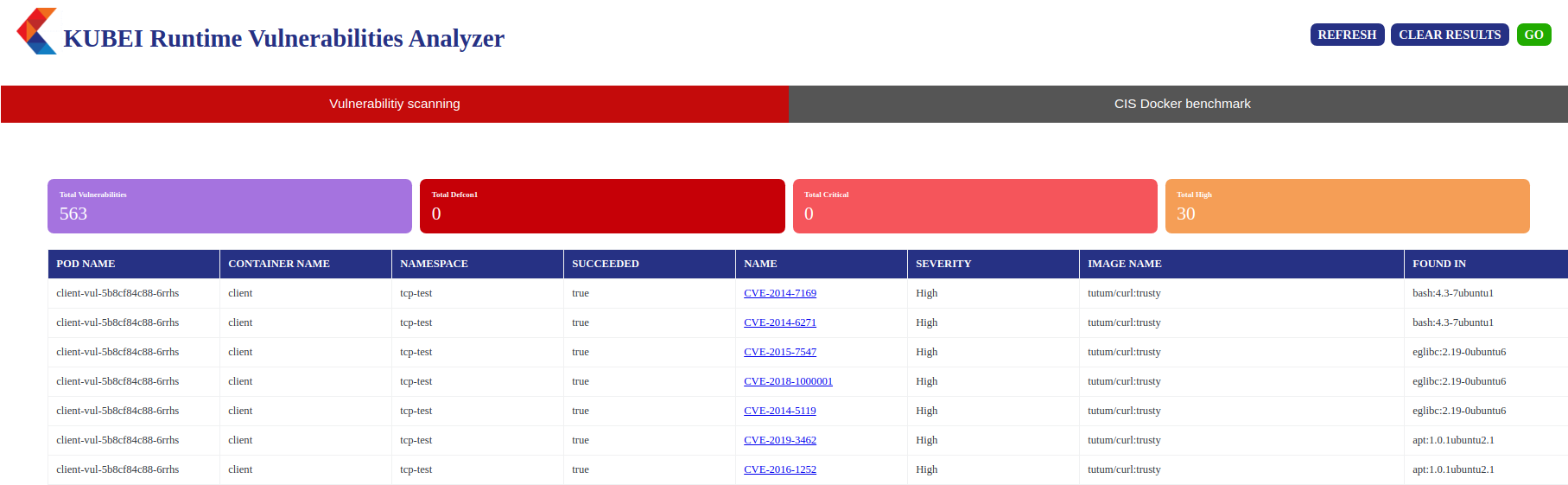Select High severity in CVE-2014-6271 row
Image resolution: width=1568 pixels, height=485 pixels.
pos(927,322)
